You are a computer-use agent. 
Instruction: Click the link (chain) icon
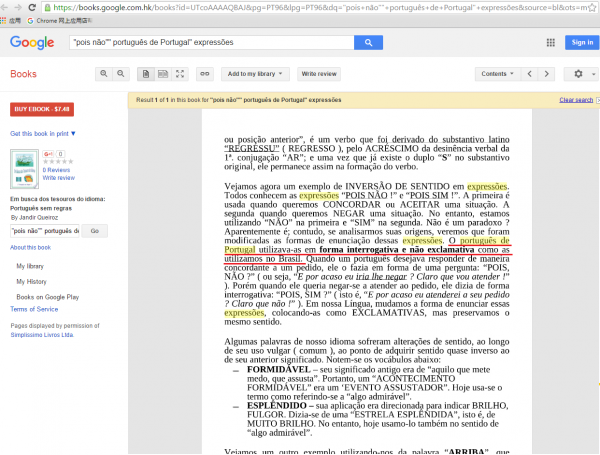(x=204, y=74)
